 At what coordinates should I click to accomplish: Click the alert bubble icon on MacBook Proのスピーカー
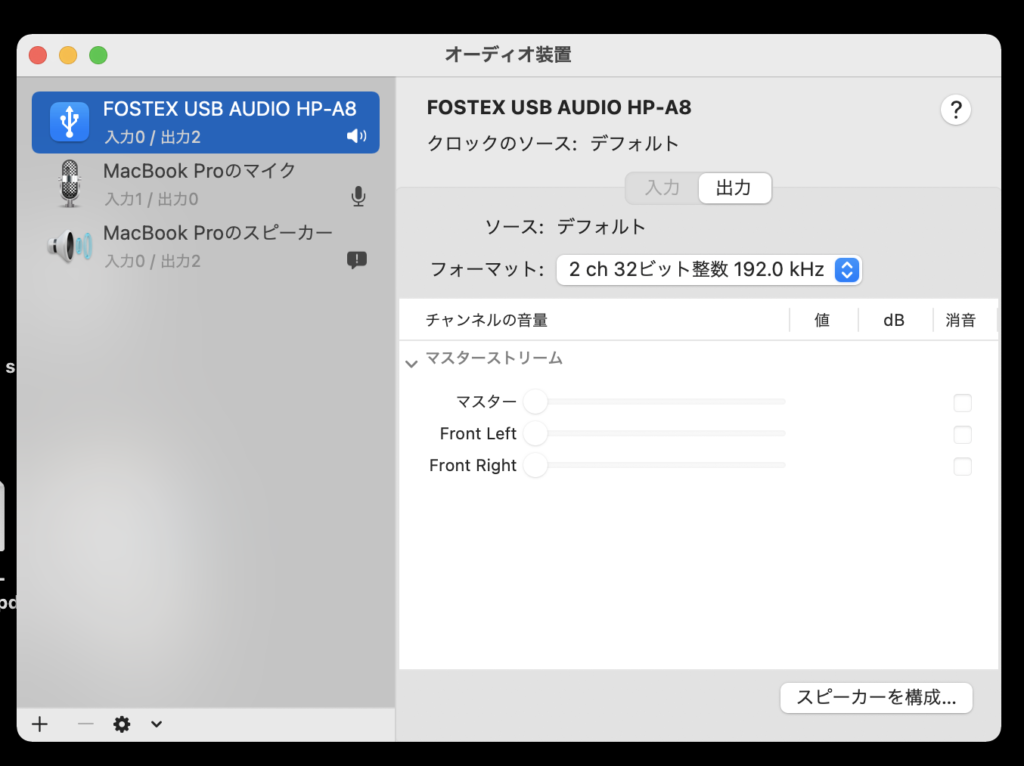coord(357,259)
